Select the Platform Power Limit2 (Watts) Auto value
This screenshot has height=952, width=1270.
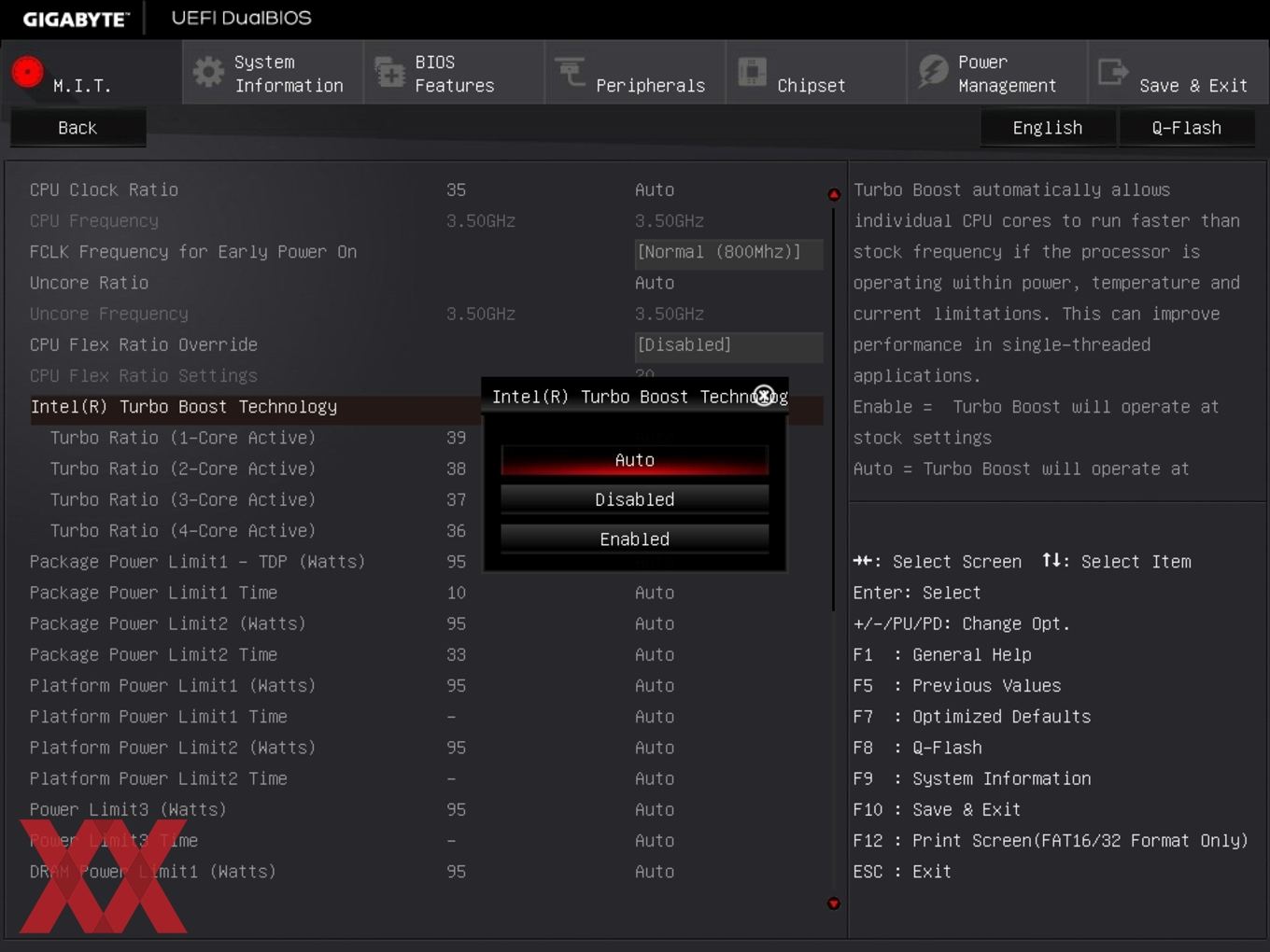pos(655,748)
